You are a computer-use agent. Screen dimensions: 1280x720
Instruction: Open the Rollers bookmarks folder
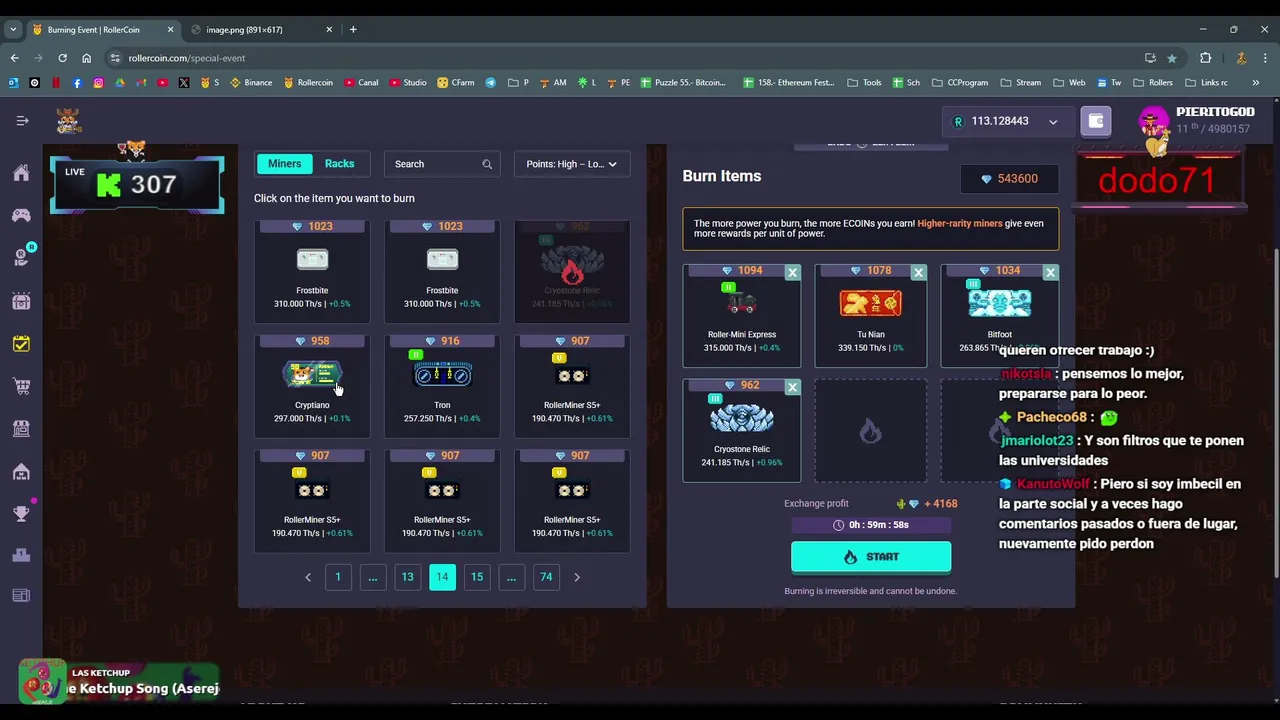coord(1152,83)
